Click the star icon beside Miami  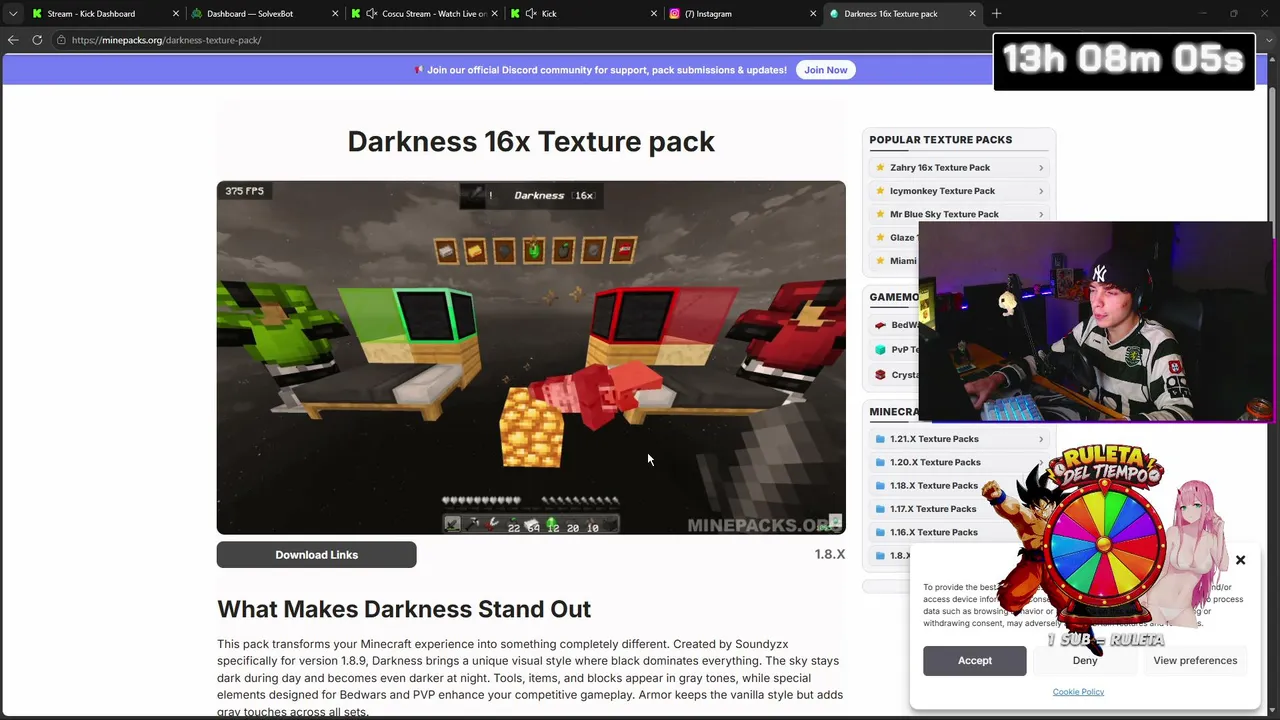click(x=880, y=261)
